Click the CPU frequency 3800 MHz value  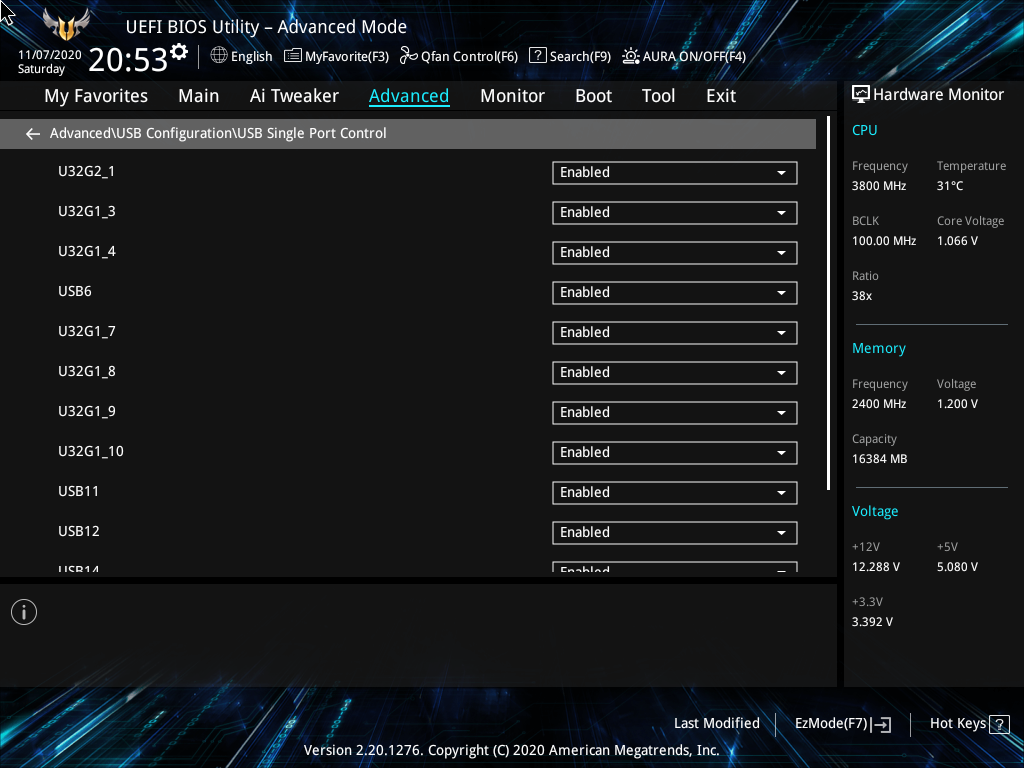click(878, 186)
